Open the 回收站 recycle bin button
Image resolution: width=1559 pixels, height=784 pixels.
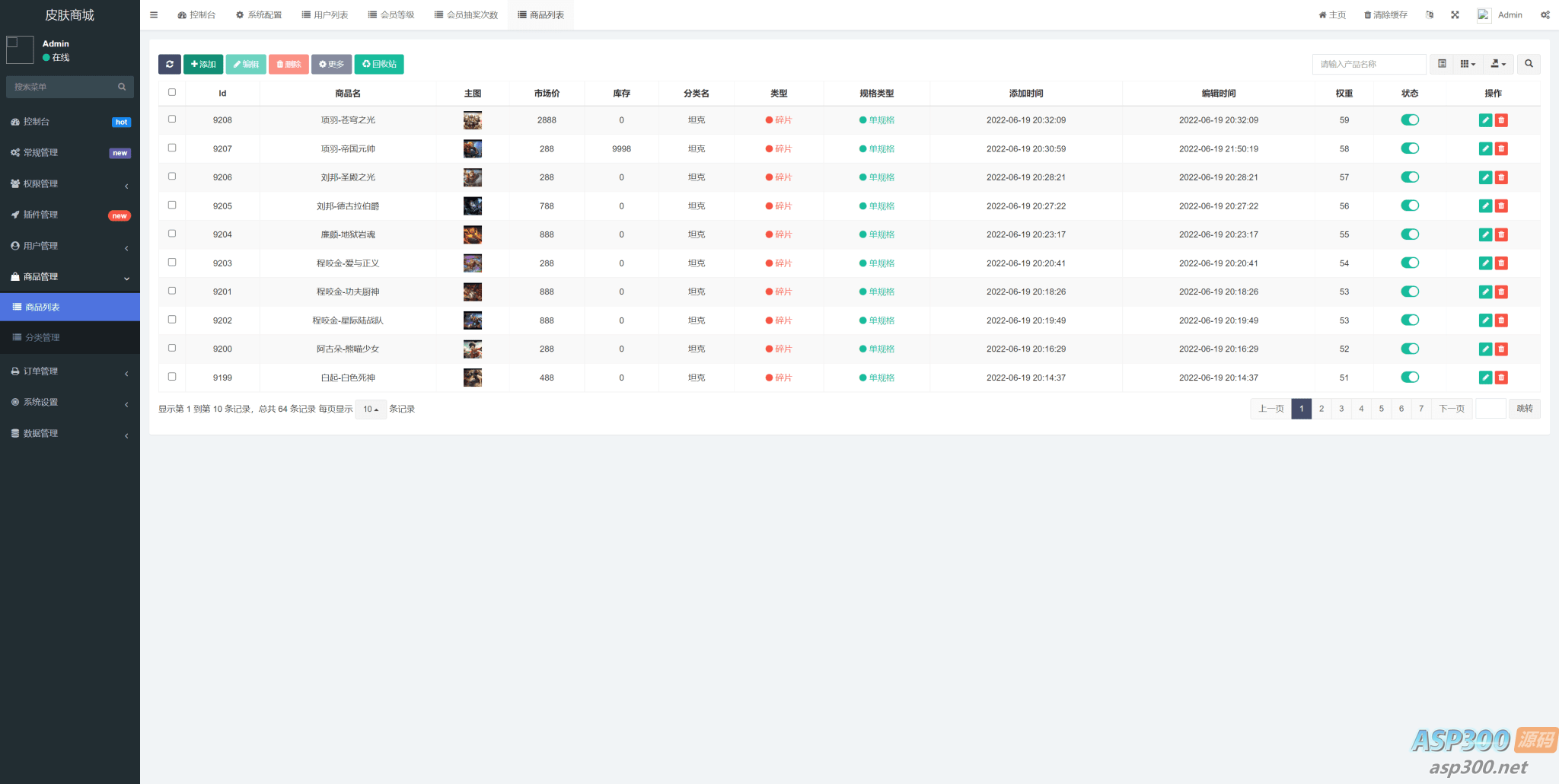click(379, 65)
